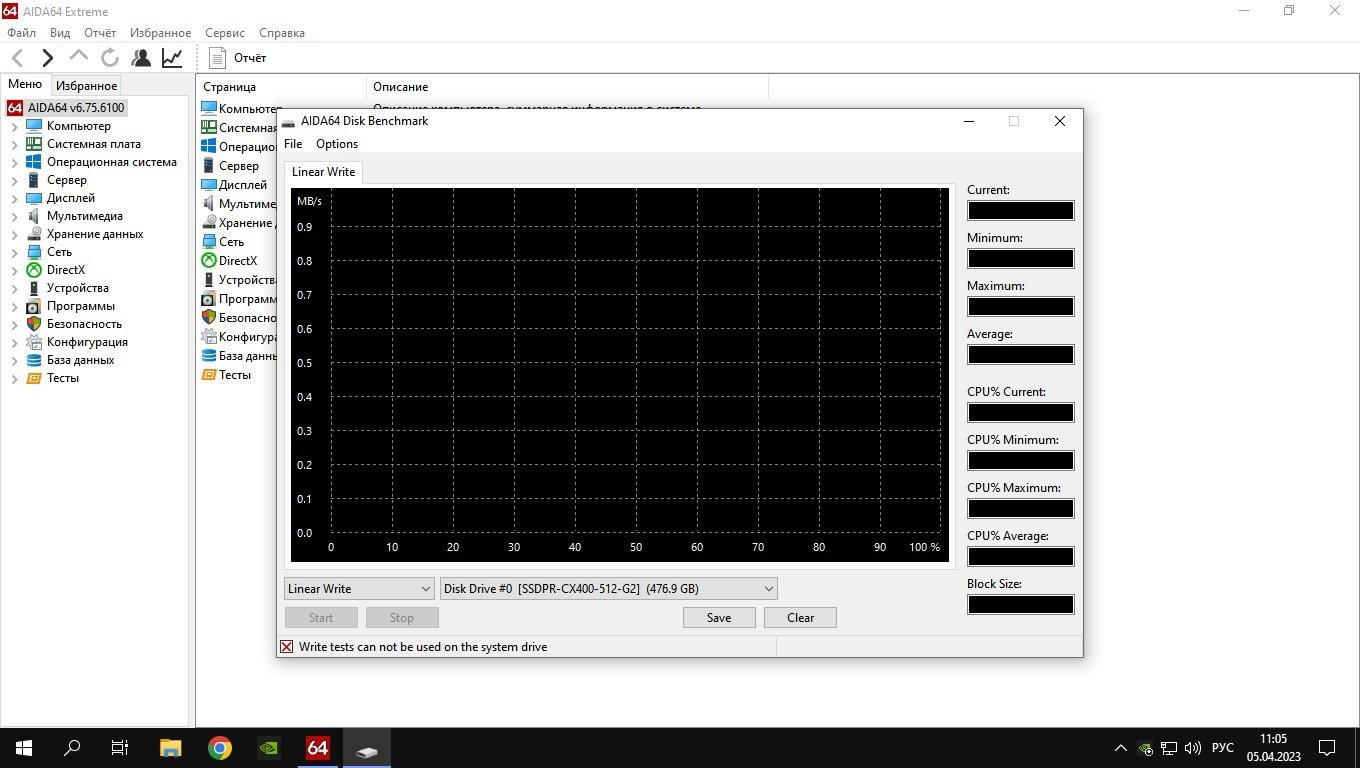Open the user account toolbar icon
The width and height of the screenshot is (1360, 768).
(141, 58)
